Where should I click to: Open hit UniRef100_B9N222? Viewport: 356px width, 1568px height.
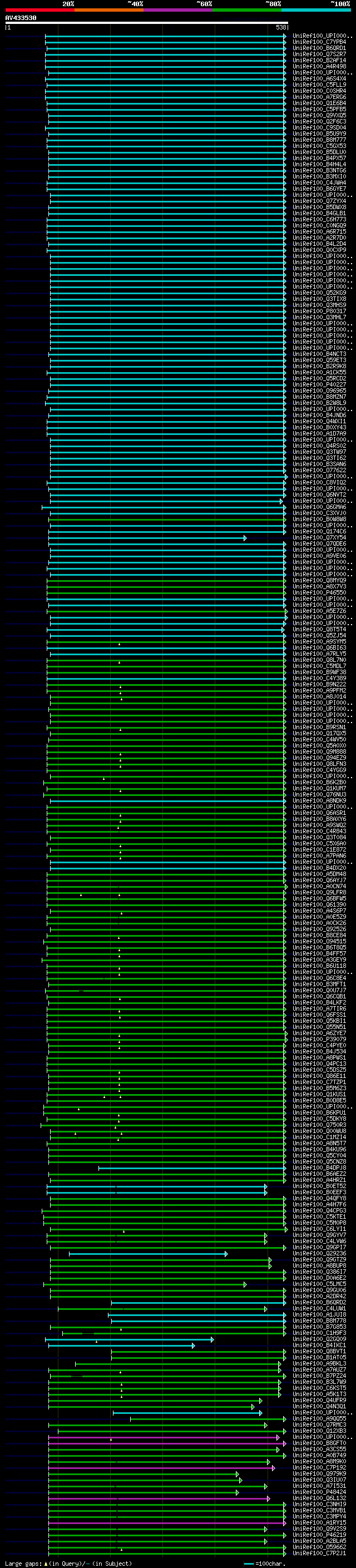point(319,684)
